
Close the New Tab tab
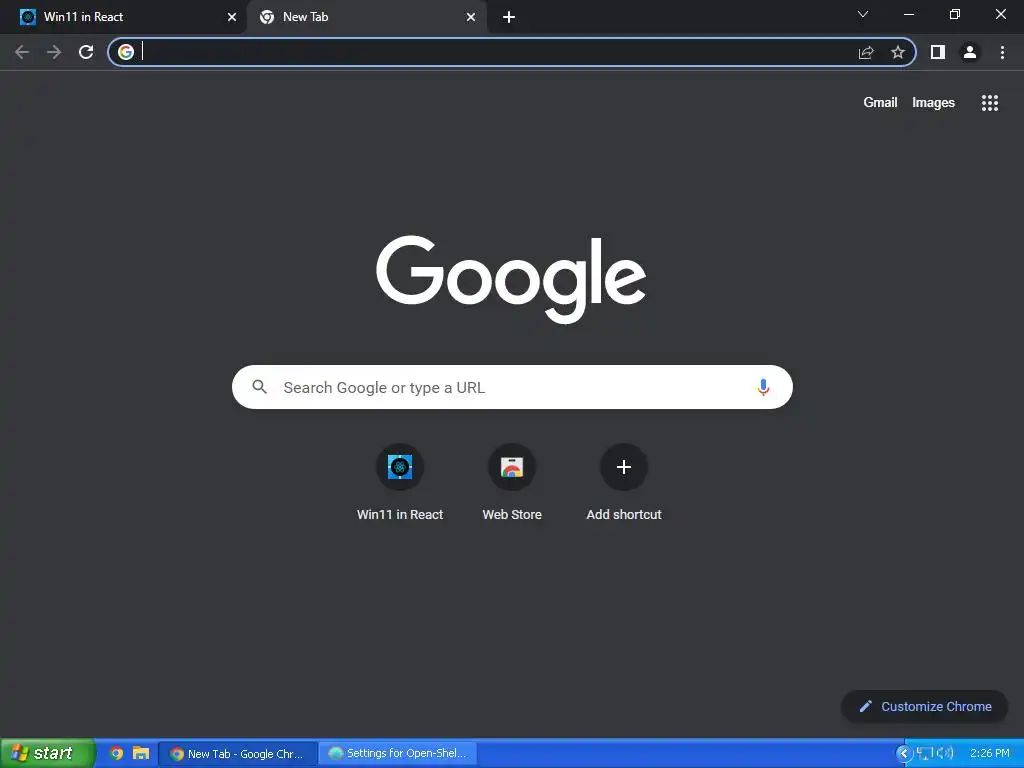[x=471, y=17]
